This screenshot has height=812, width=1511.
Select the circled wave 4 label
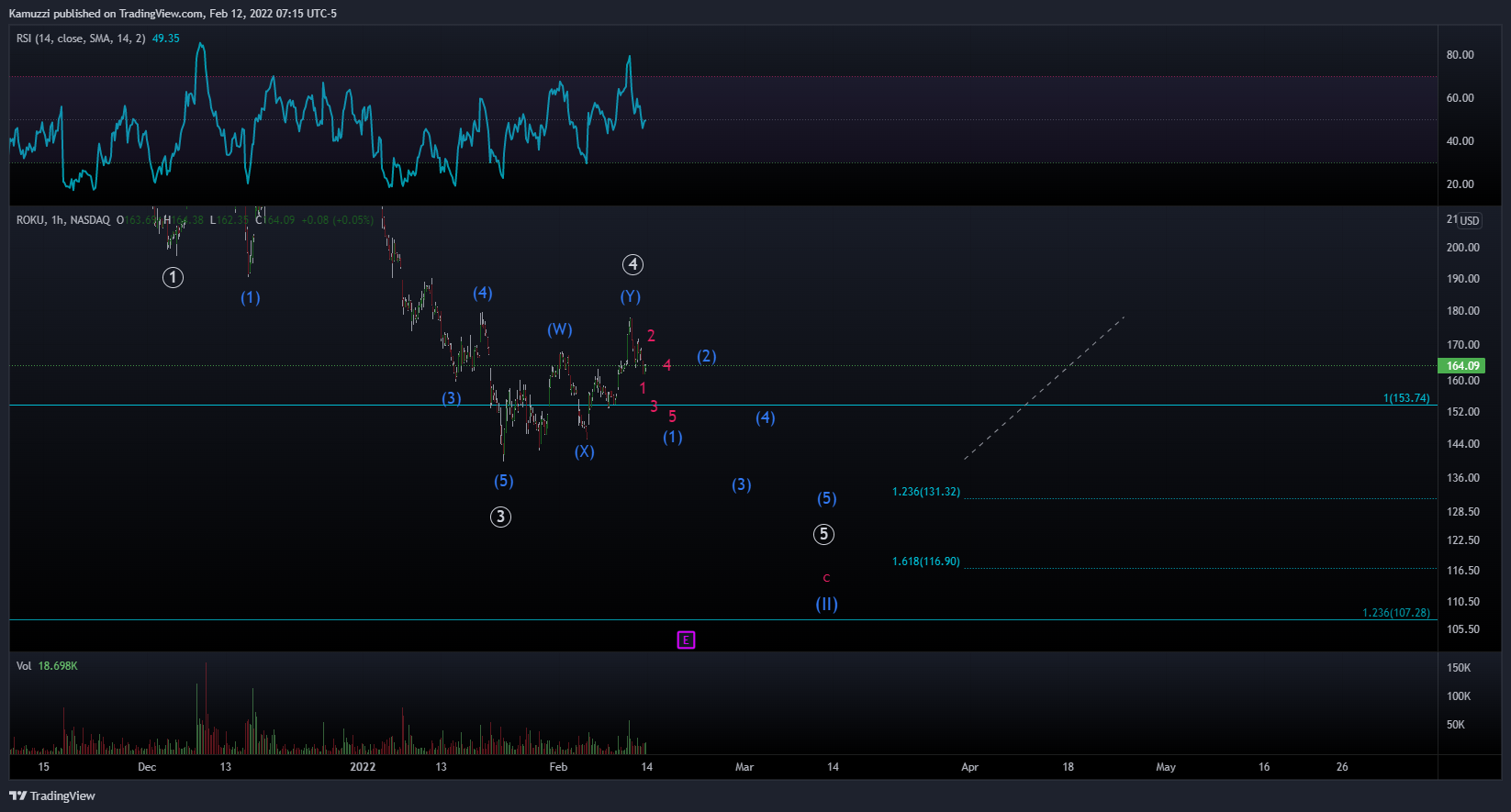(x=632, y=264)
